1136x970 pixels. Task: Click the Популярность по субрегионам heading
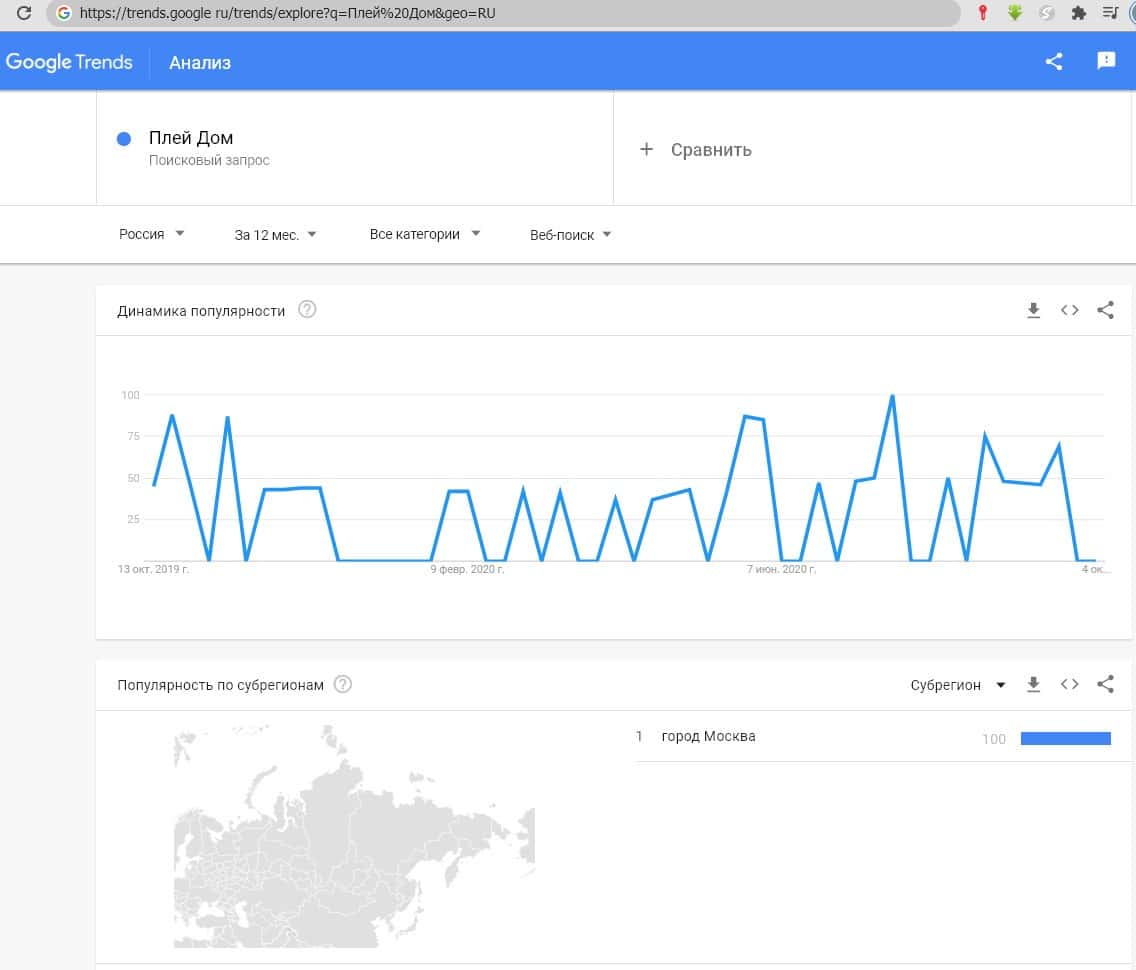tap(220, 685)
